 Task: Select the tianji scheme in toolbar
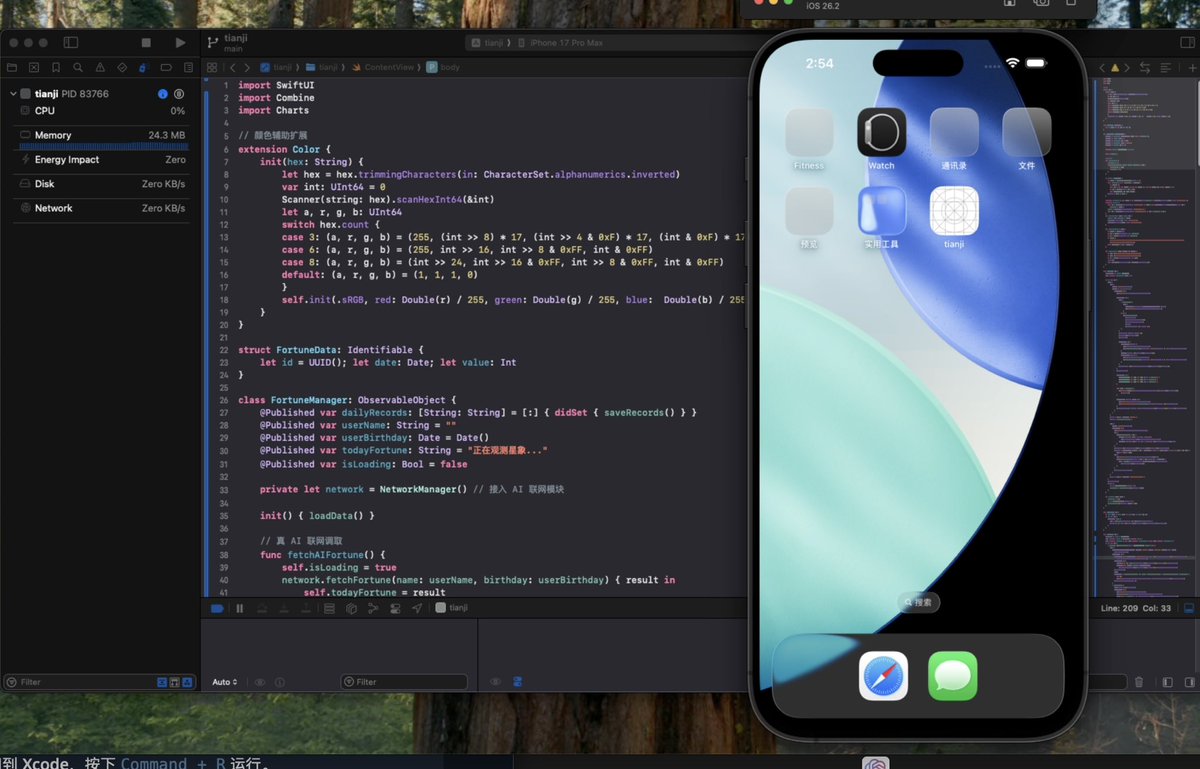489,43
